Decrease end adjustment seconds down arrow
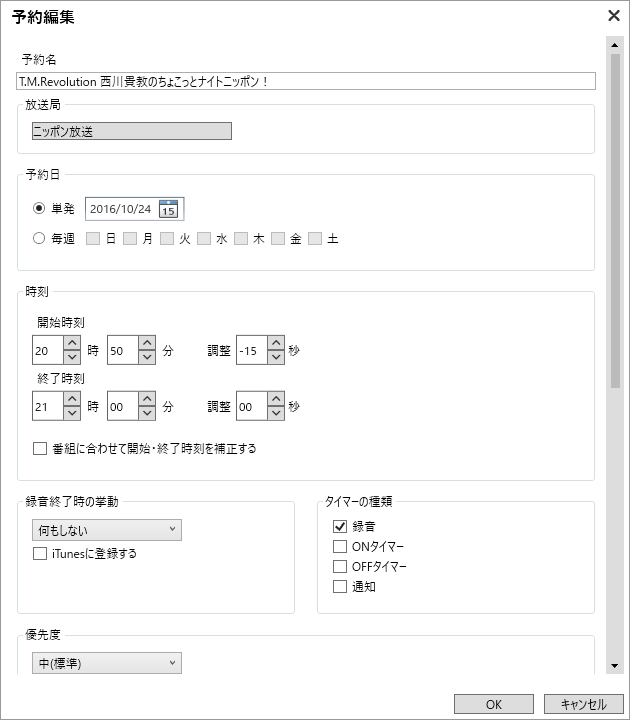Screen dimensions: 630x720 point(276,414)
